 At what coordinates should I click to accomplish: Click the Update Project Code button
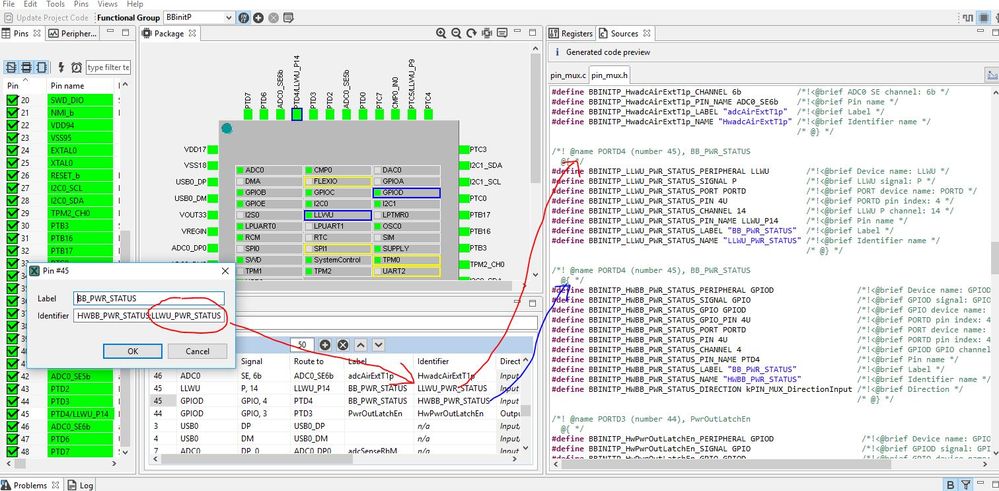pos(46,18)
